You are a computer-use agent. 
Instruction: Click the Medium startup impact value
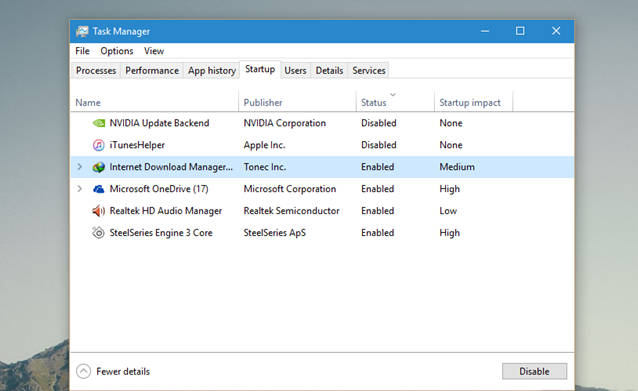point(457,167)
